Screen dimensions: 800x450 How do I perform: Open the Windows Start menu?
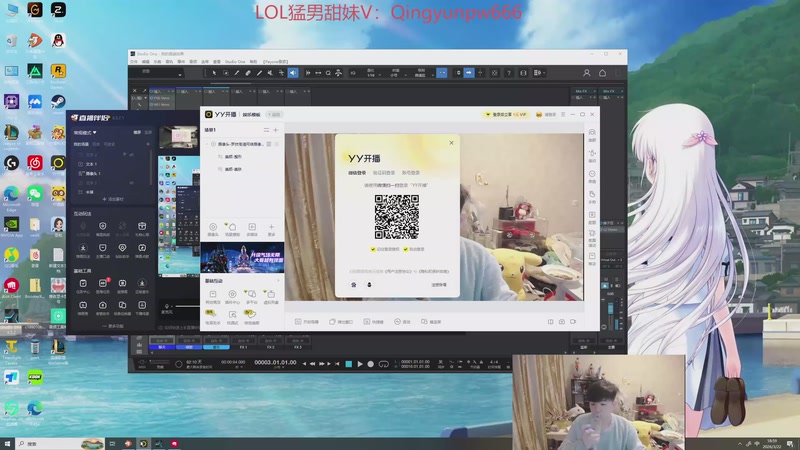coord(7,443)
